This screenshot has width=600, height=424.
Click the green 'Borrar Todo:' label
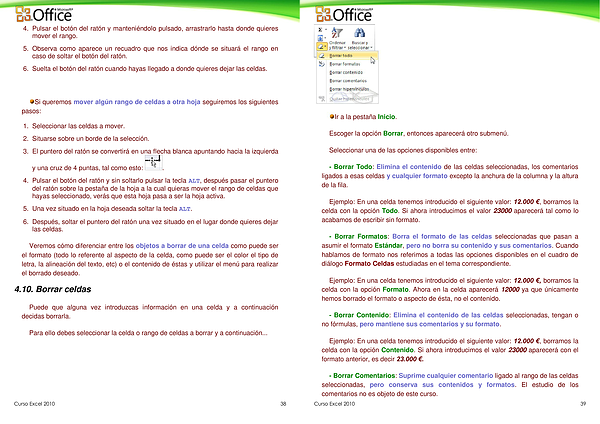(x=354, y=167)
